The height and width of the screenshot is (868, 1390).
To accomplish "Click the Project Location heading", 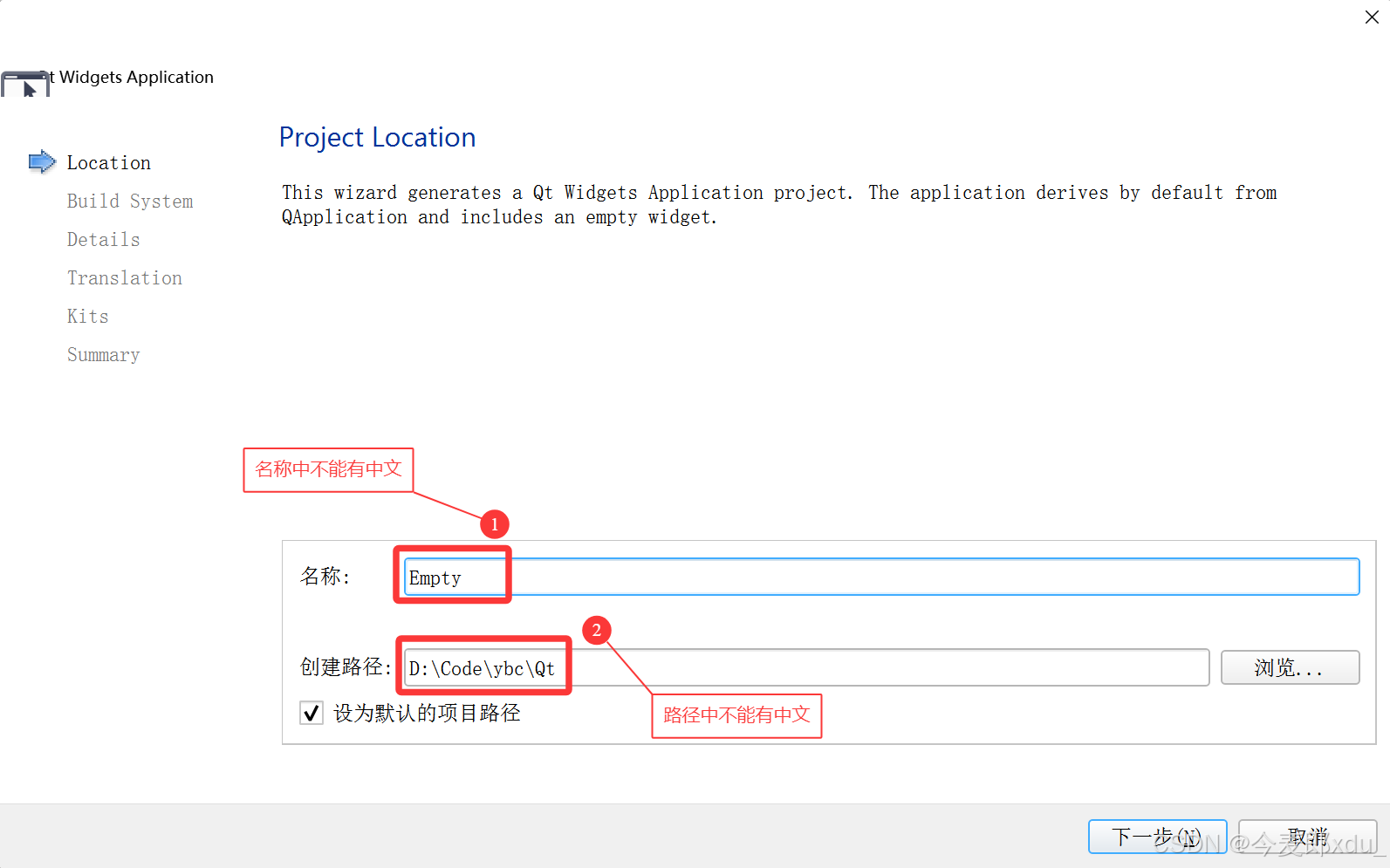I will coord(377,137).
